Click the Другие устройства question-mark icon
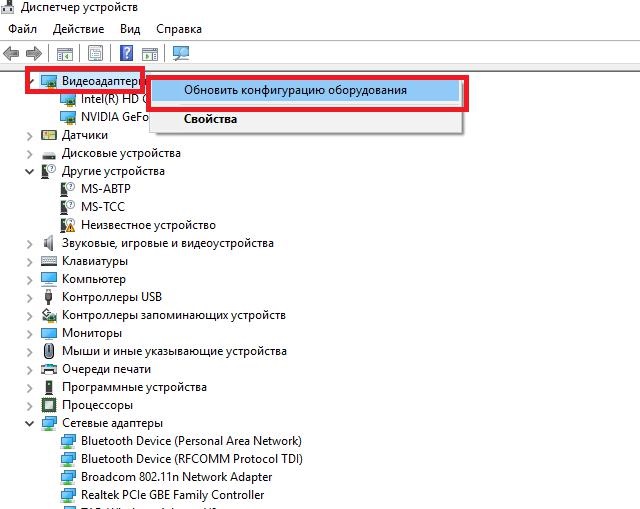 pos(49,171)
